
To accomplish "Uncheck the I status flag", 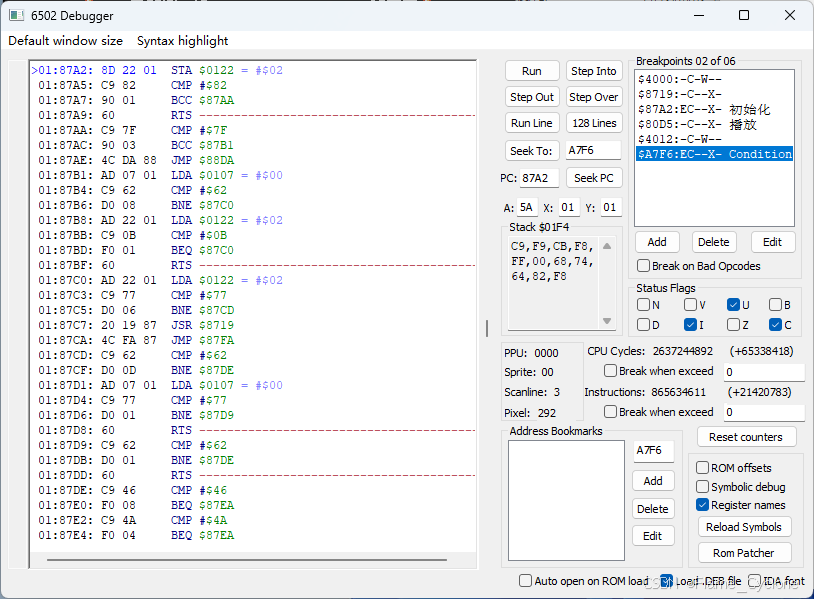I will (x=690, y=324).
